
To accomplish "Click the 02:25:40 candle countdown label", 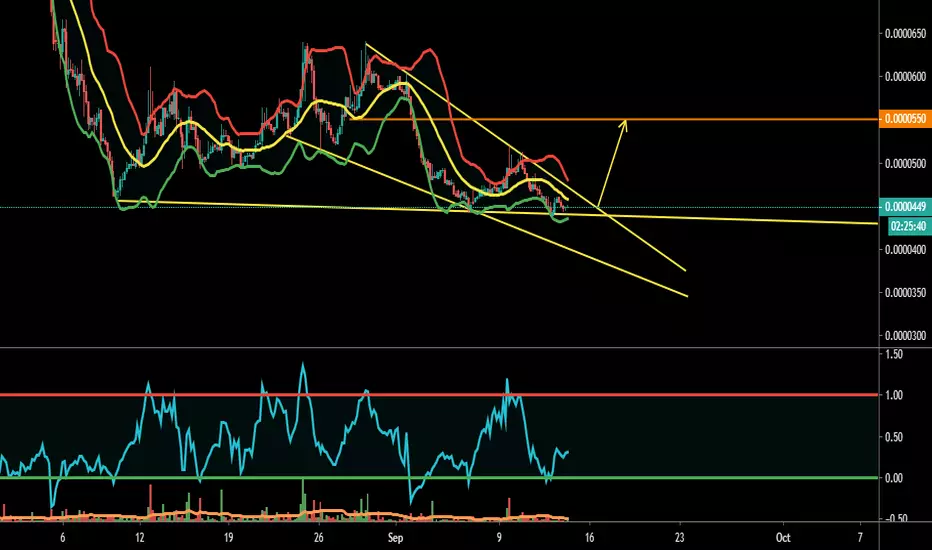I will [908, 226].
